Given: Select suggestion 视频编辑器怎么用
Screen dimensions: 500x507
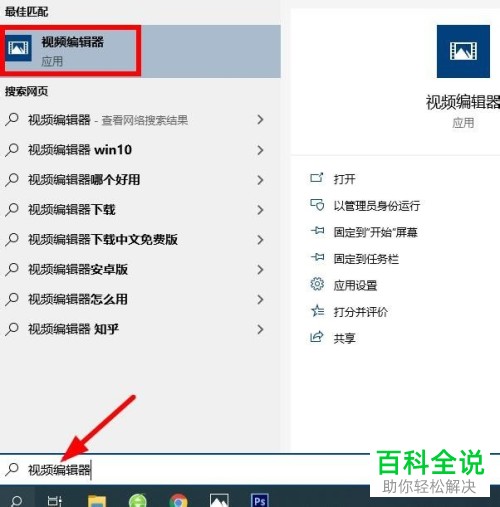Looking at the screenshot, I should [x=140, y=299].
